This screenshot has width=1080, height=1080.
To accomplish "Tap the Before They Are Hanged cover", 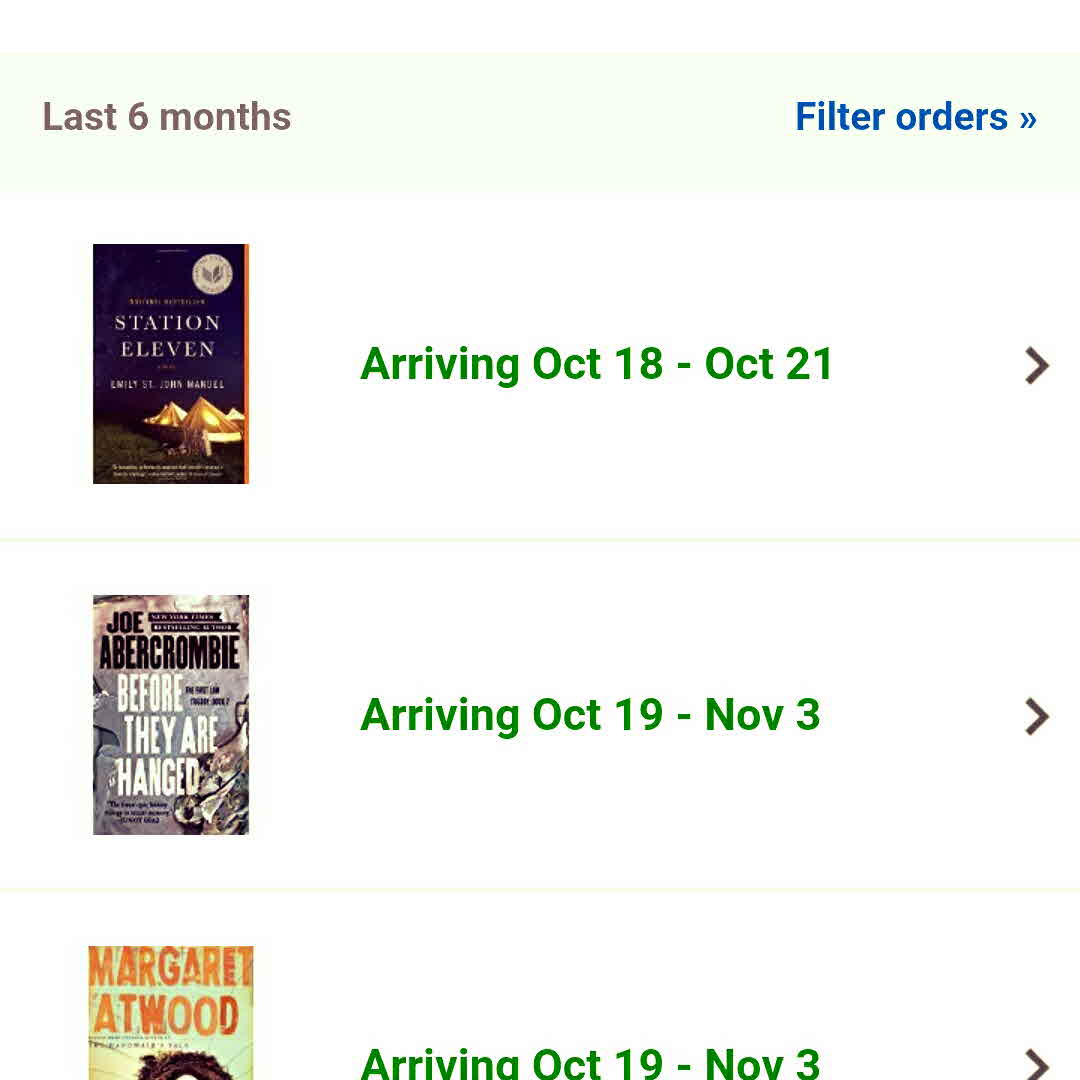I will click(170, 715).
